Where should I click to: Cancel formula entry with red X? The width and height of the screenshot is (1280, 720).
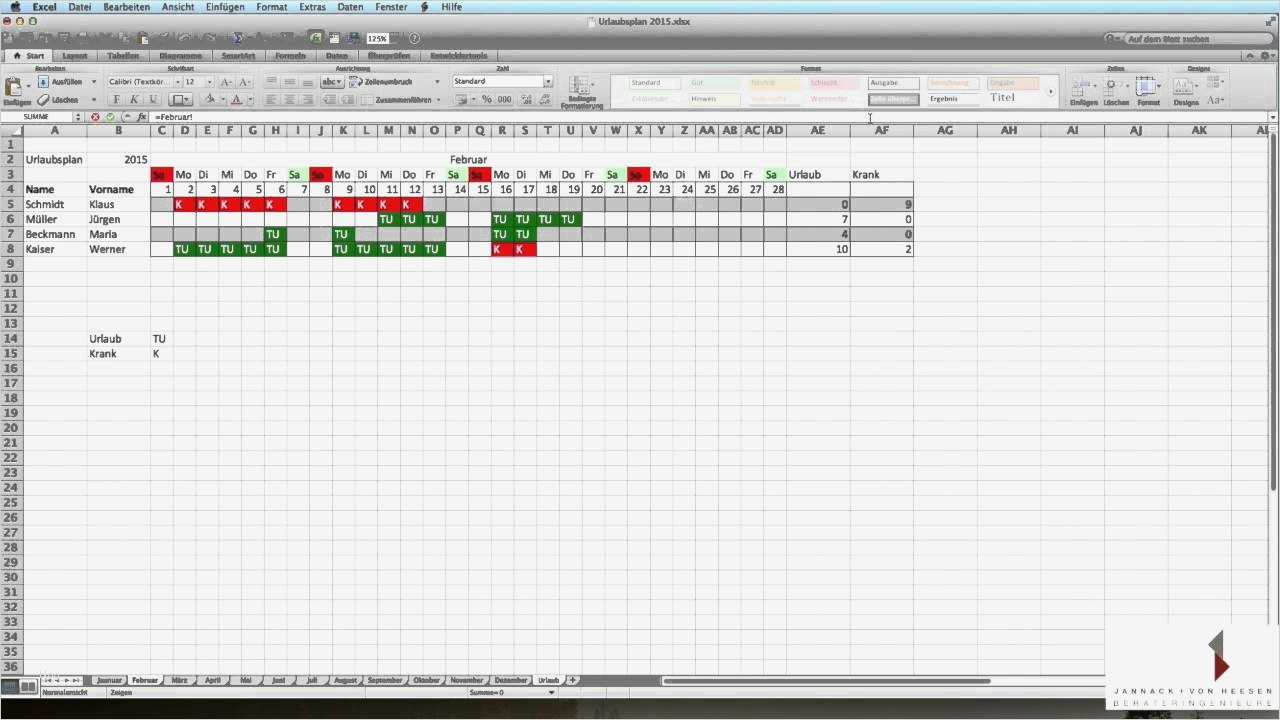point(95,117)
